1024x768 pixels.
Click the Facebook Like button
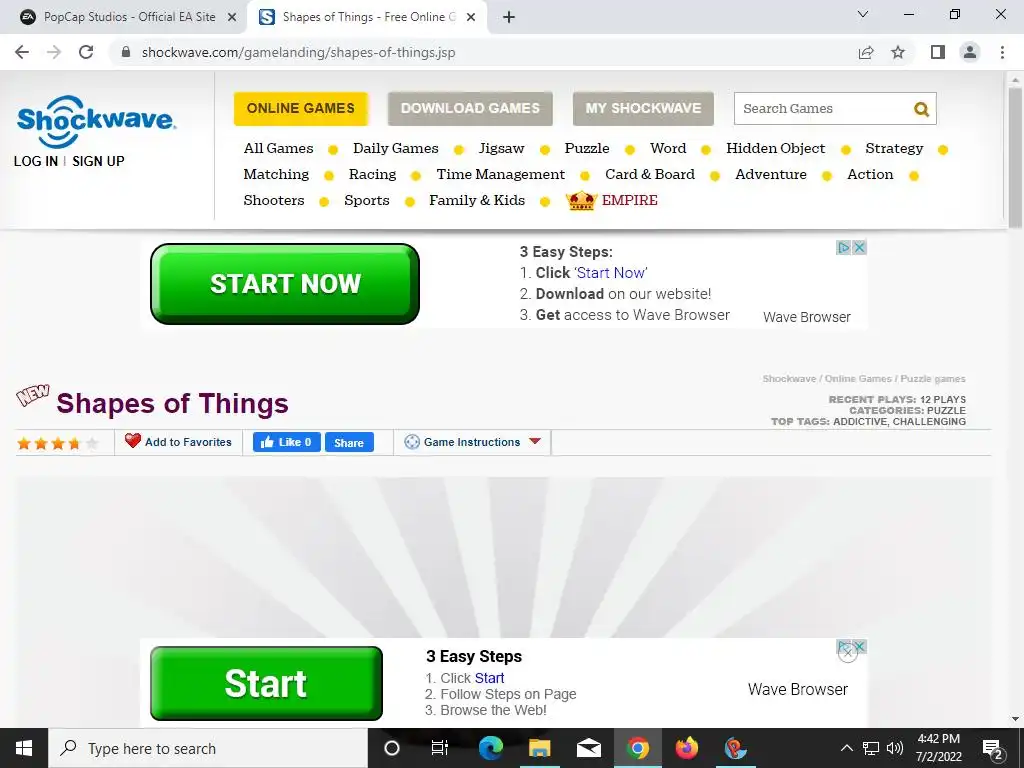coord(287,442)
